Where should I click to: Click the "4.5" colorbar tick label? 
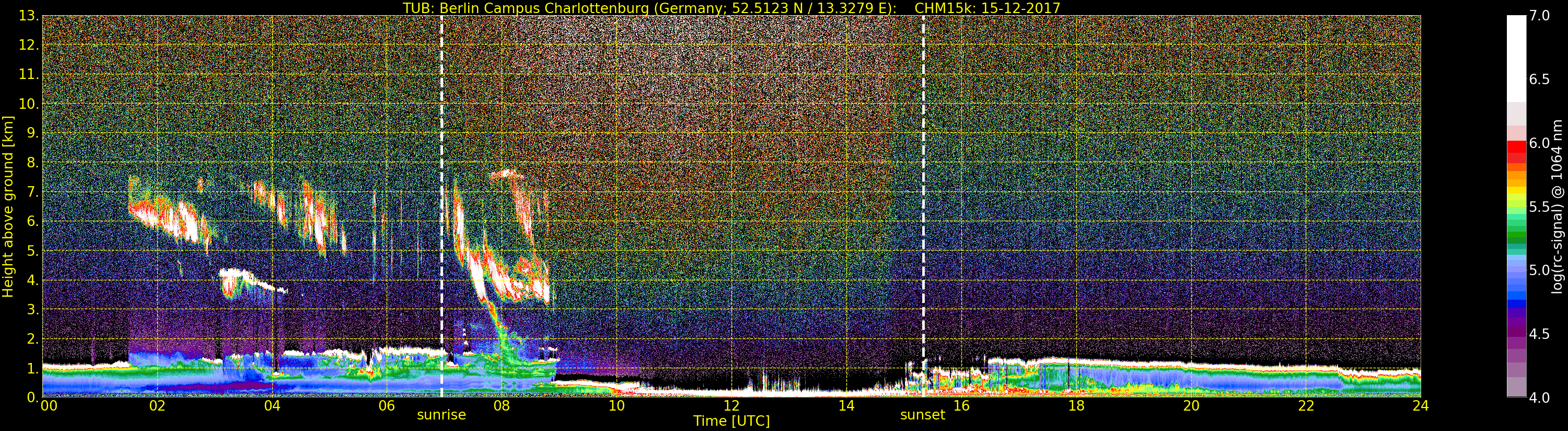[1539, 334]
